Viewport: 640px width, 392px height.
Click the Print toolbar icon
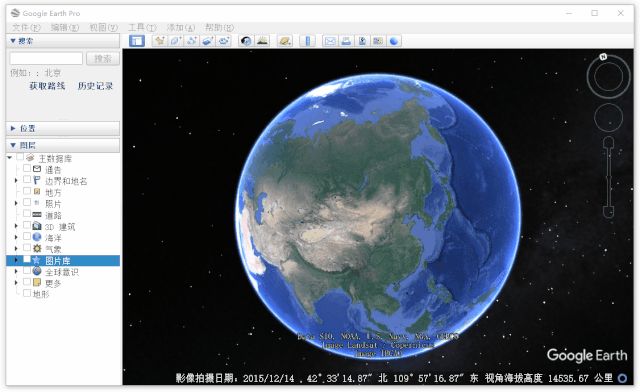click(x=346, y=41)
